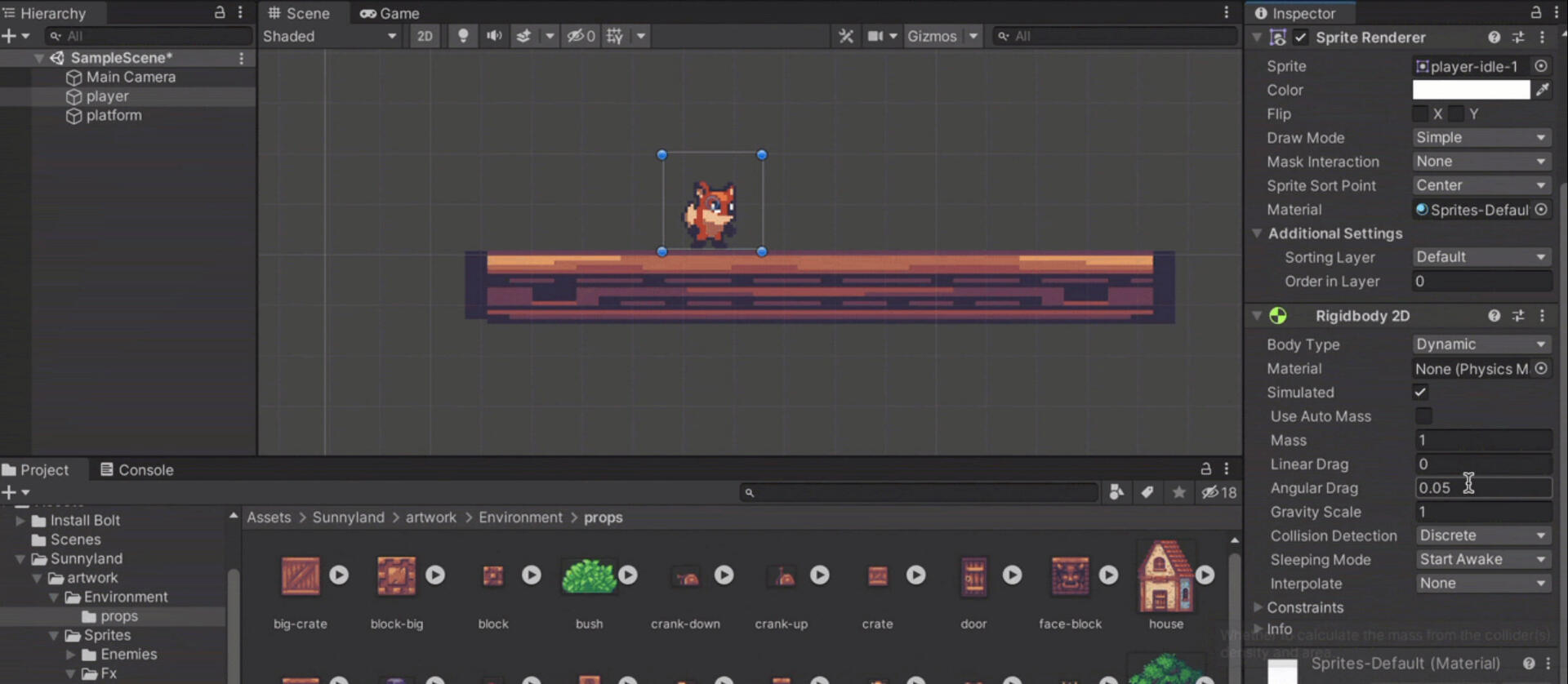Image resolution: width=1568 pixels, height=684 pixels.
Task: Expand the bush sprite asset arrow
Action: tap(627, 575)
